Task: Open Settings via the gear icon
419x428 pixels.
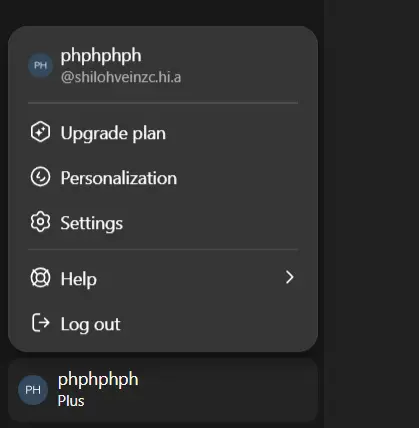Action: [40, 221]
